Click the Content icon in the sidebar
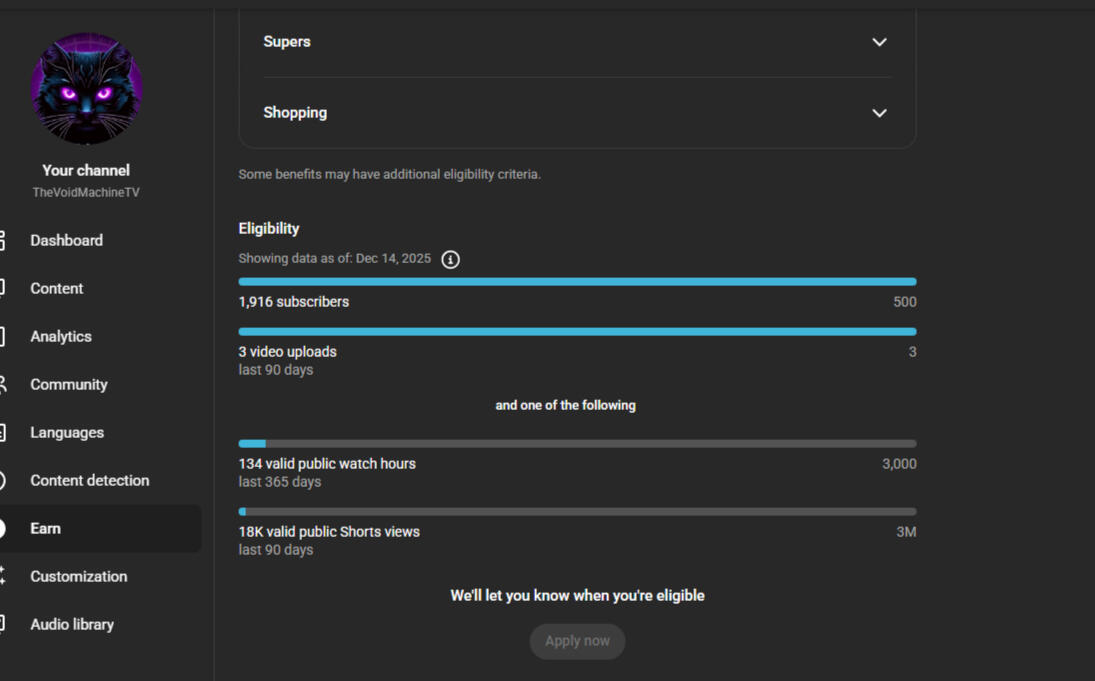This screenshot has height=681, width=1095. (x=3, y=289)
